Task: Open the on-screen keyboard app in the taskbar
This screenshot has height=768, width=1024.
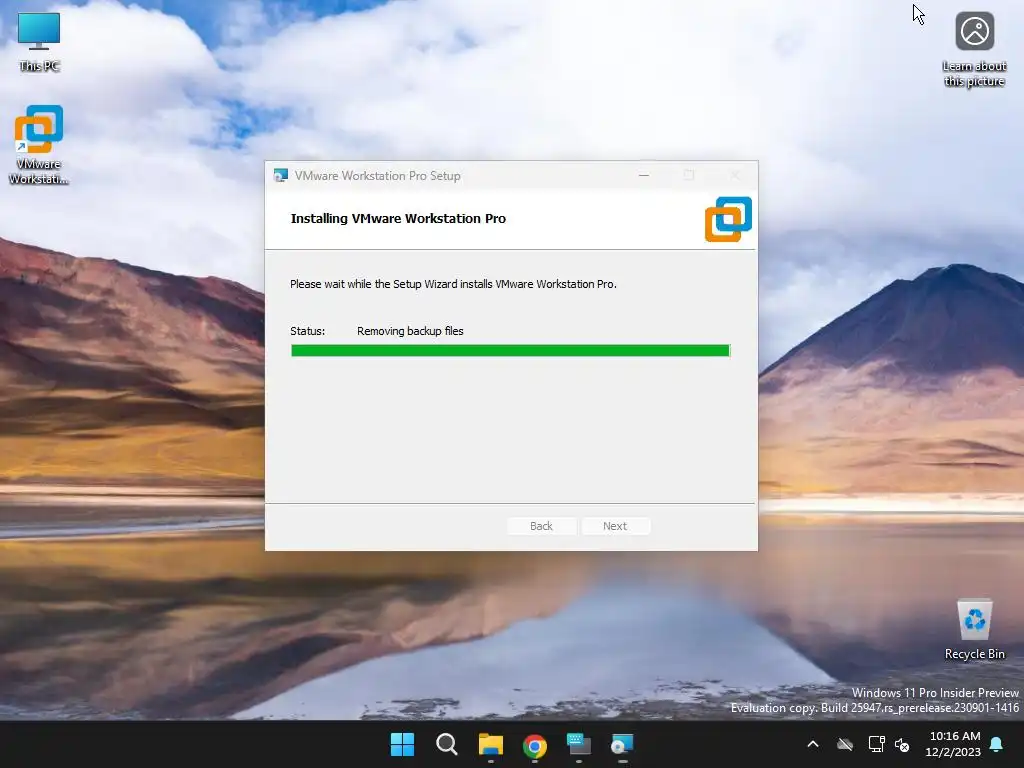Action: coord(579,744)
